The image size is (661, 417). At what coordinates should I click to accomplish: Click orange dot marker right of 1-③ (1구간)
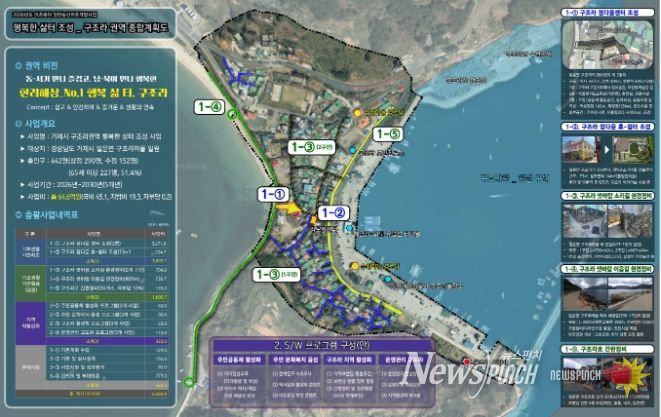[355, 266]
